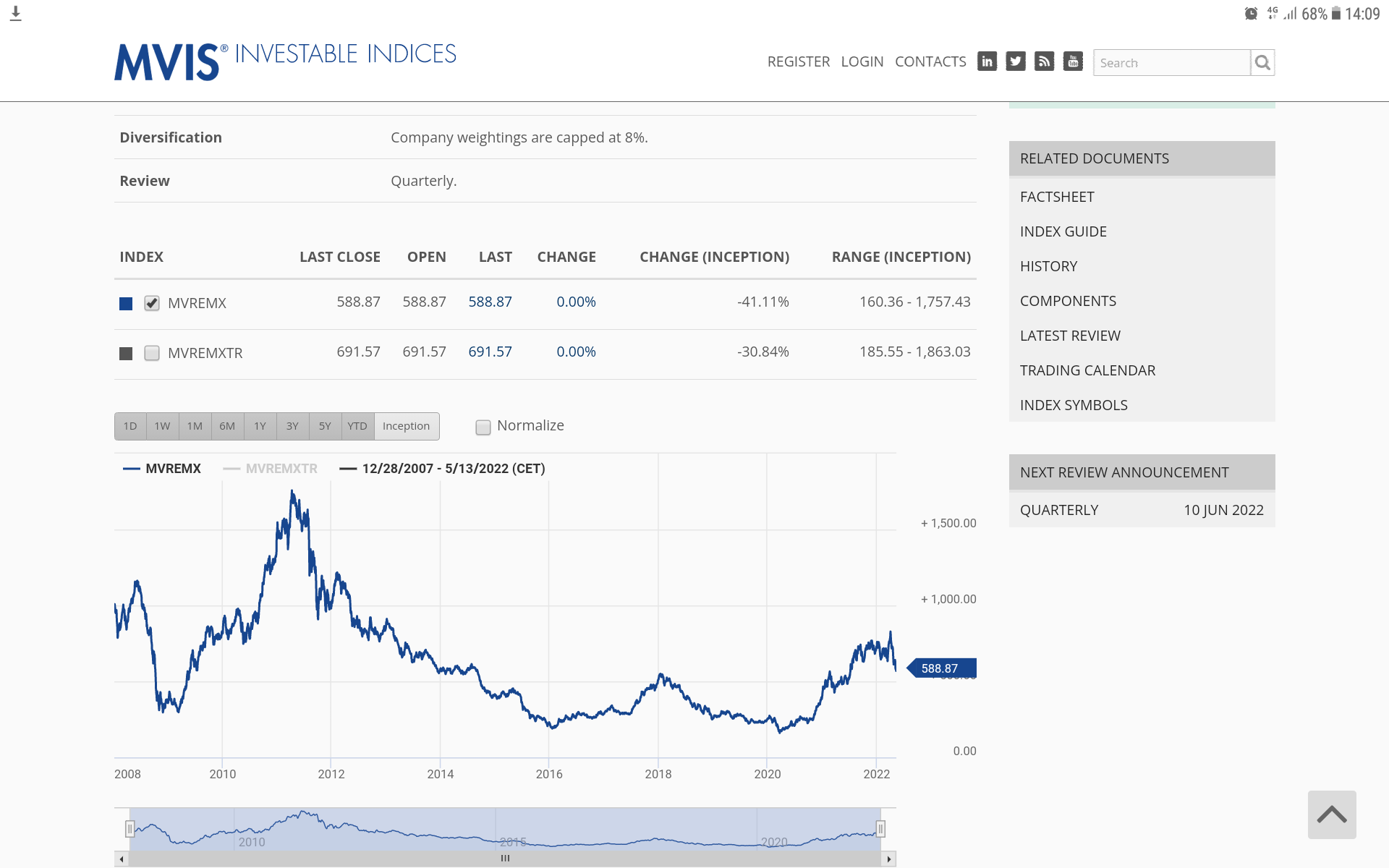Click the navigator horizontal scrollbar thumb
Viewport: 1389px width, 868px height.
[505, 859]
